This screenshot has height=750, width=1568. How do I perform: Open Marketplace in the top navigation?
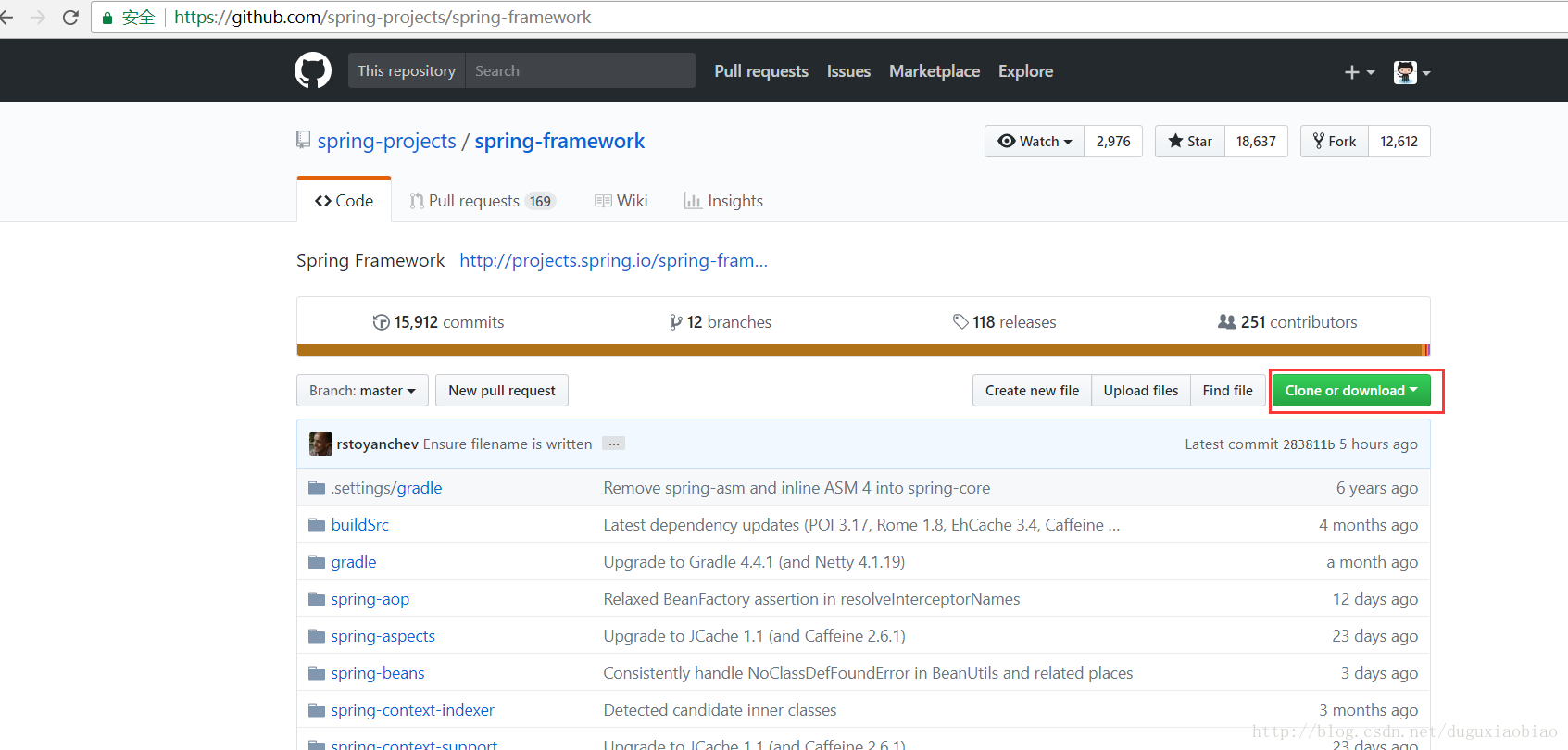pos(935,71)
